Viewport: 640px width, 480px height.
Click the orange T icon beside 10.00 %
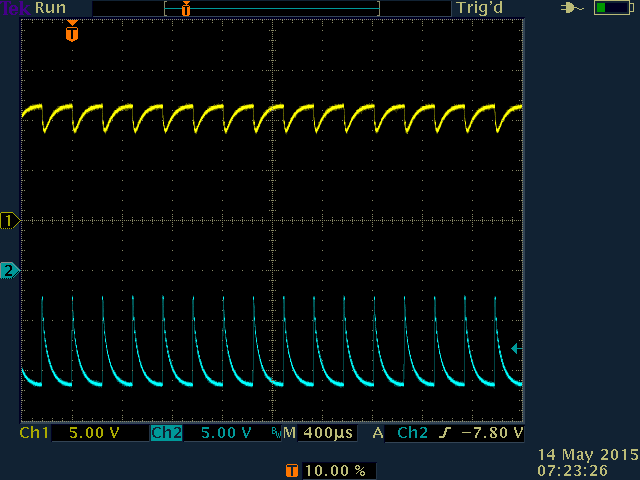coord(292,471)
